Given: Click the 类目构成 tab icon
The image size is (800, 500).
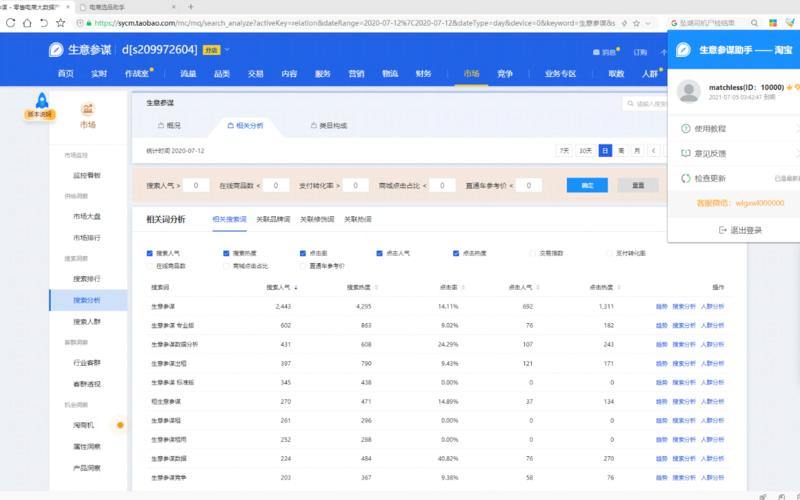Looking at the screenshot, I should coord(314,125).
